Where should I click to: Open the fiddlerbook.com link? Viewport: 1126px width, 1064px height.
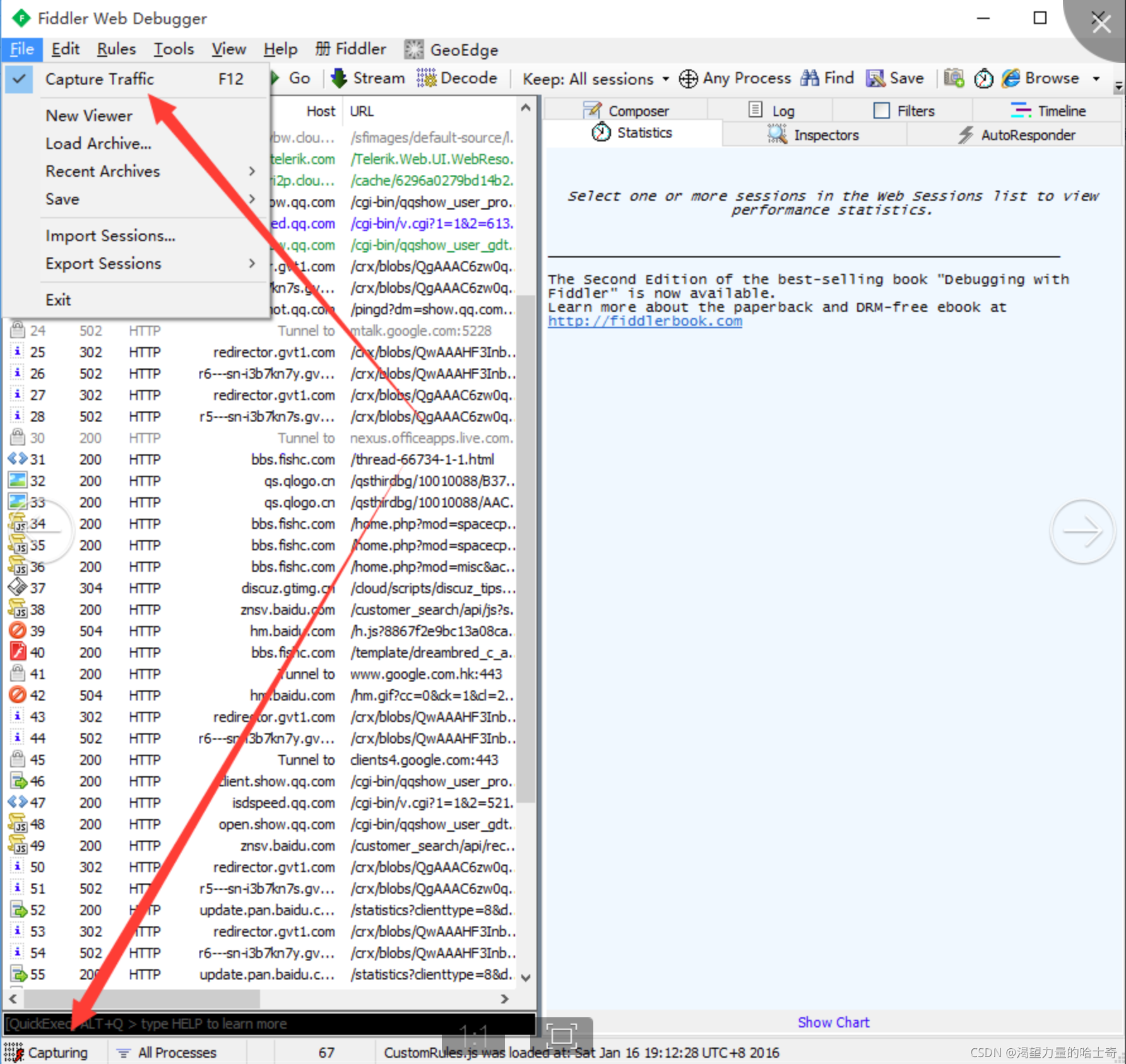[645, 321]
